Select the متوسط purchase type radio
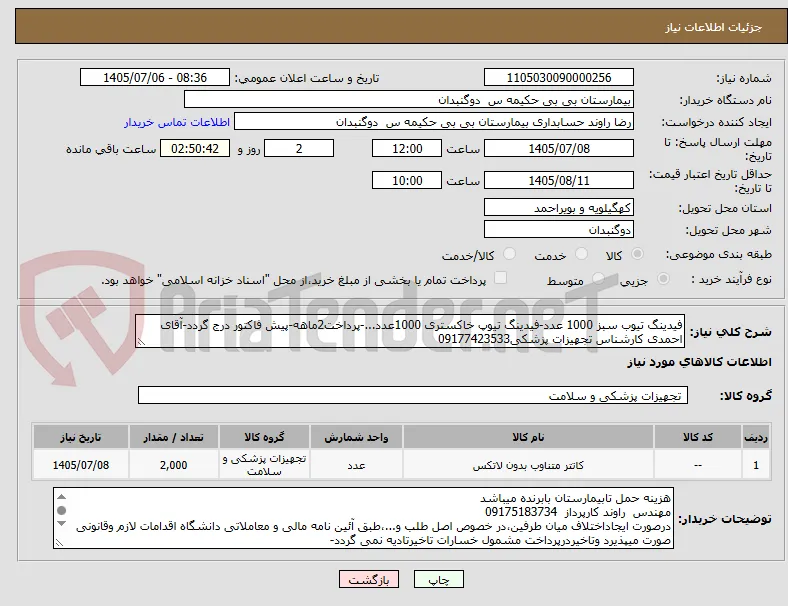Screen dimensions: 788x606 598,279
